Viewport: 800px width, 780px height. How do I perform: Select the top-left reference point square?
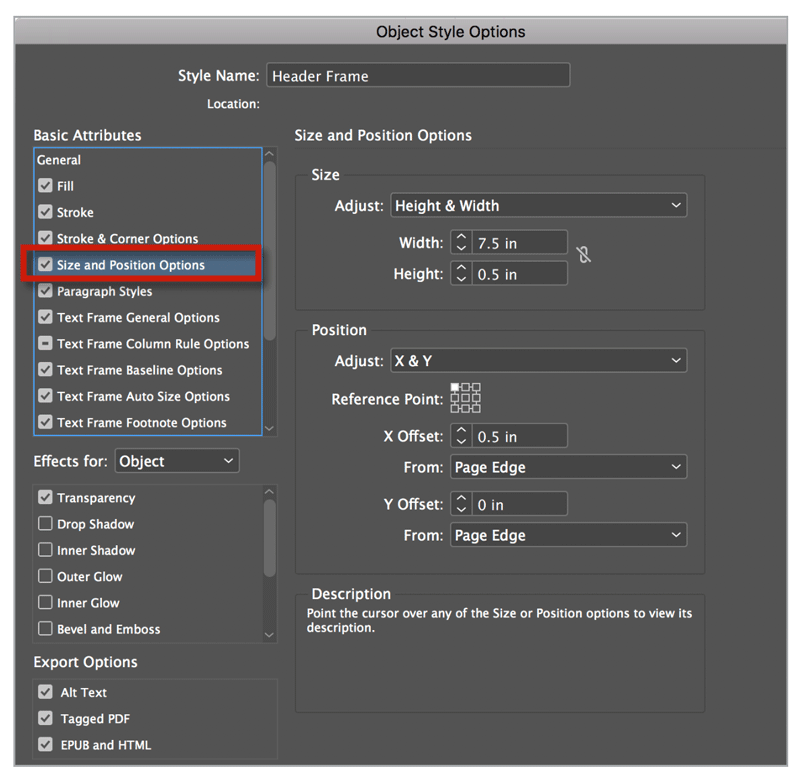[455, 387]
